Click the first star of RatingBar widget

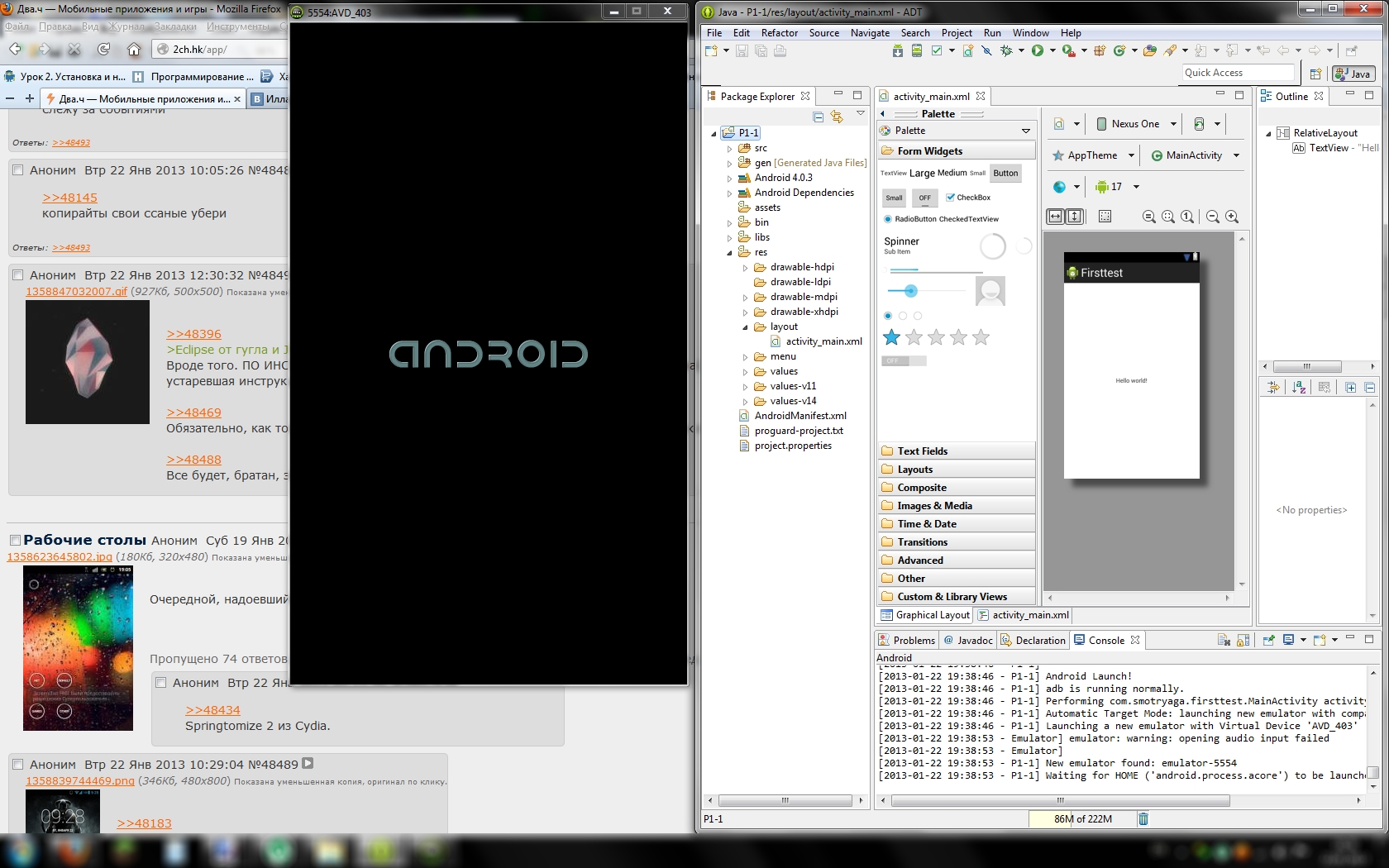click(891, 337)
